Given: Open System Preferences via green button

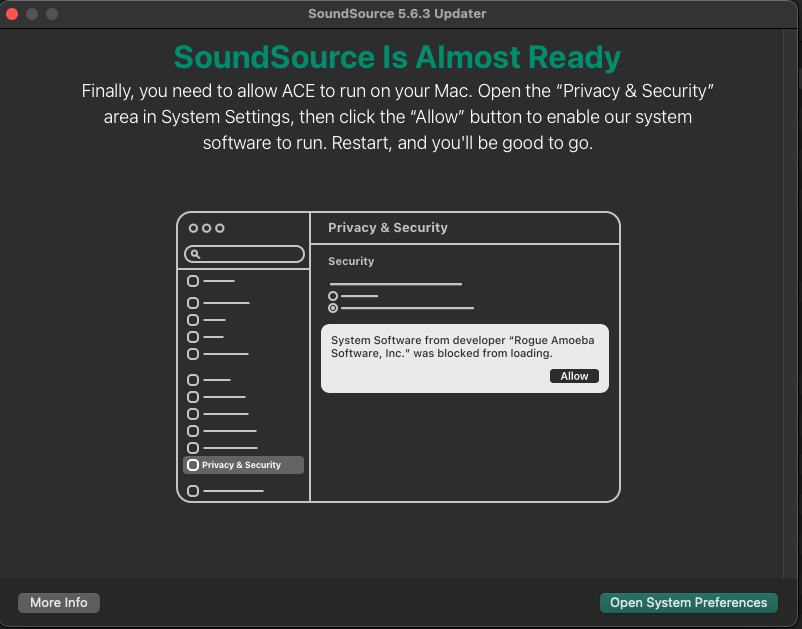Looking at the screenshot, I should click(688, 602).
